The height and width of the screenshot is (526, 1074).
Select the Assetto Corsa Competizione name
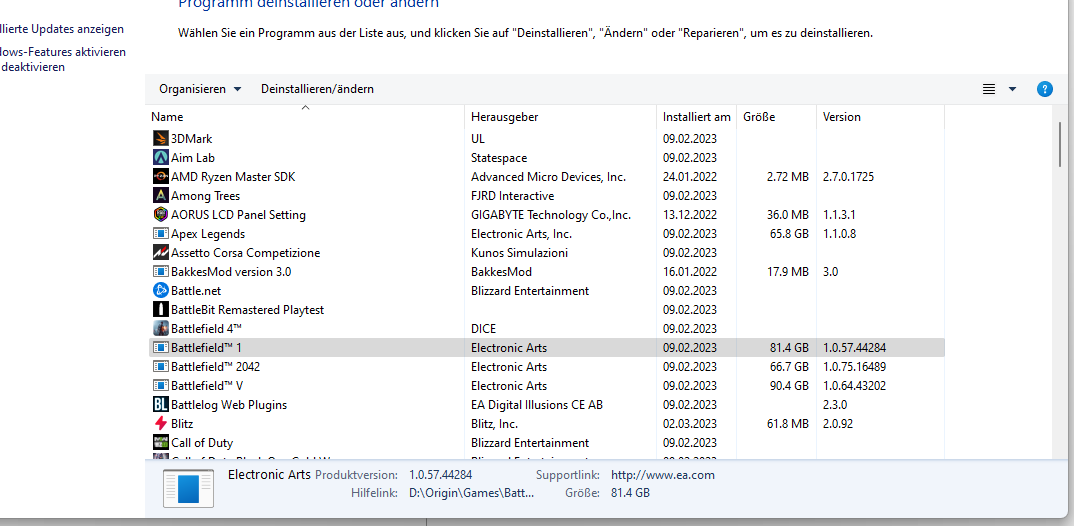245,253
